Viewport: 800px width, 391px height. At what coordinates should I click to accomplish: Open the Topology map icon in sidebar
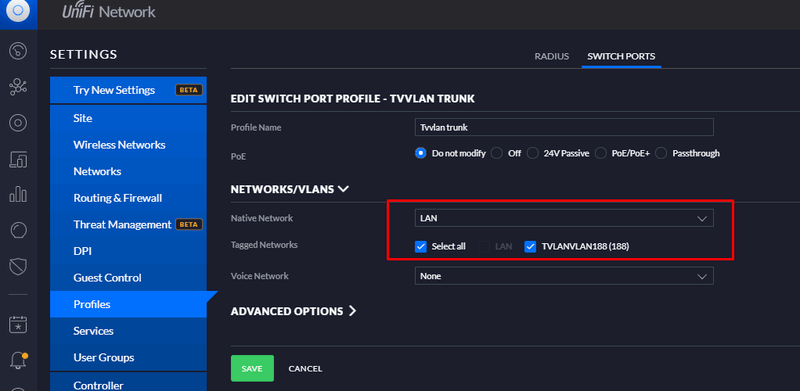pyautogui.click(x=18, y=88)
